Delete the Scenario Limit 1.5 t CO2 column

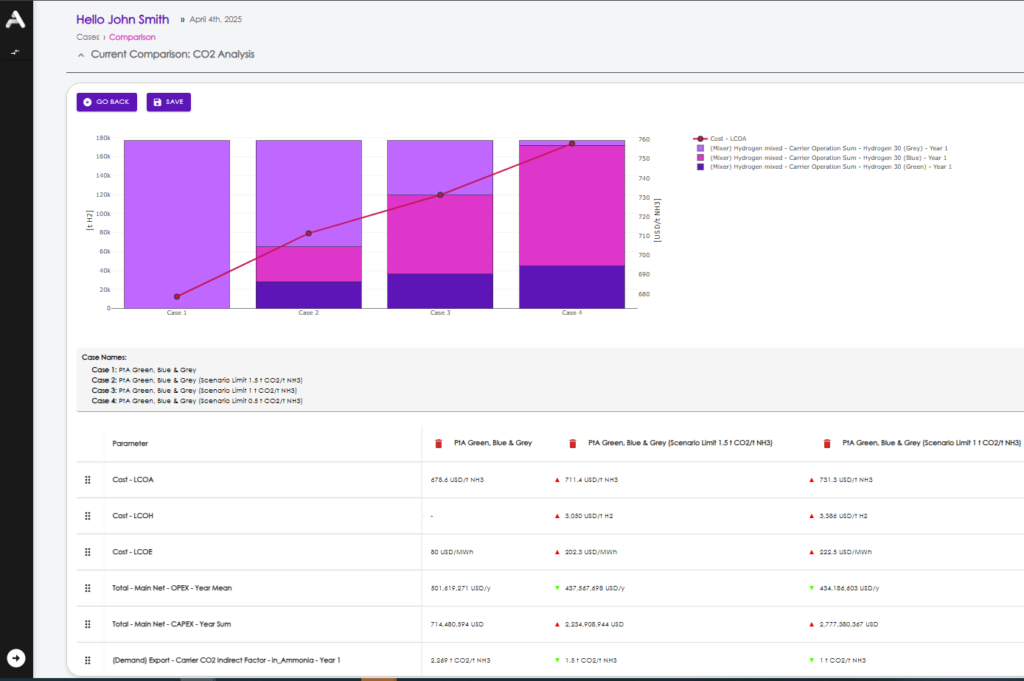click(572, 443)
